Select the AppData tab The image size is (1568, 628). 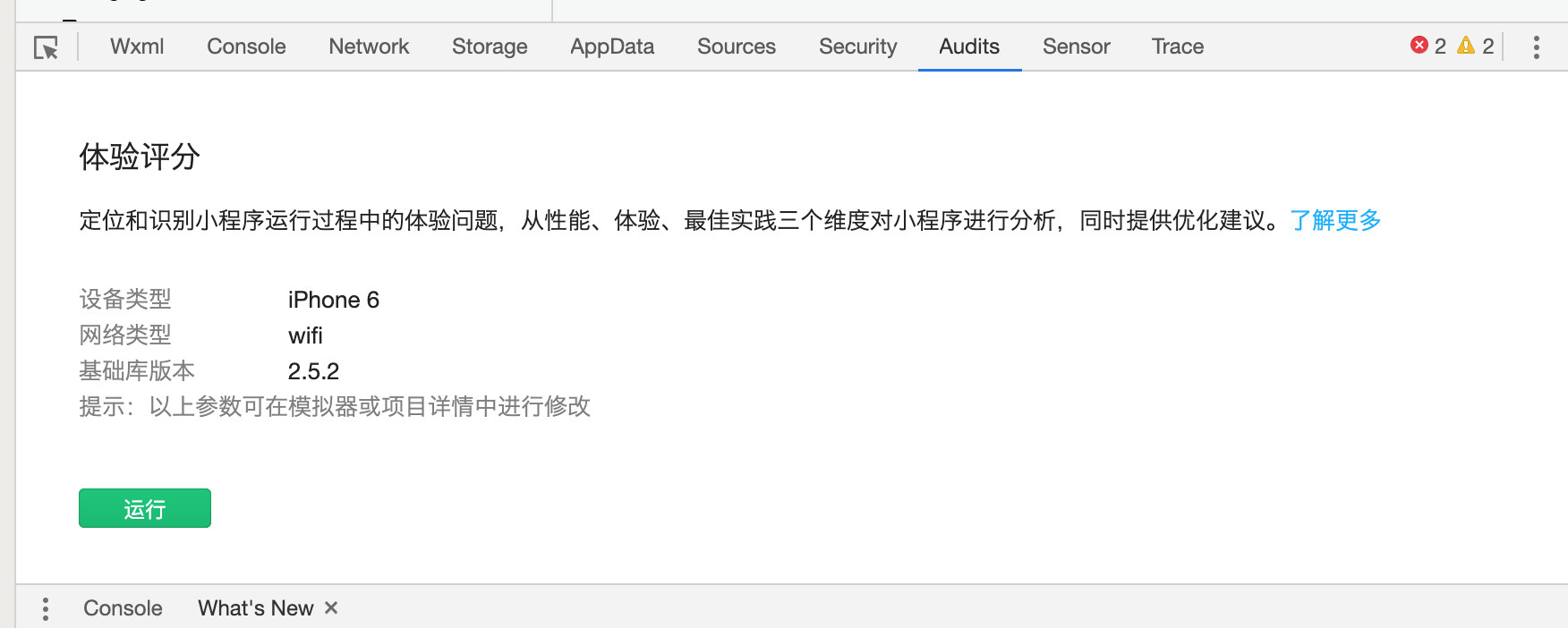tap(612, 47)
